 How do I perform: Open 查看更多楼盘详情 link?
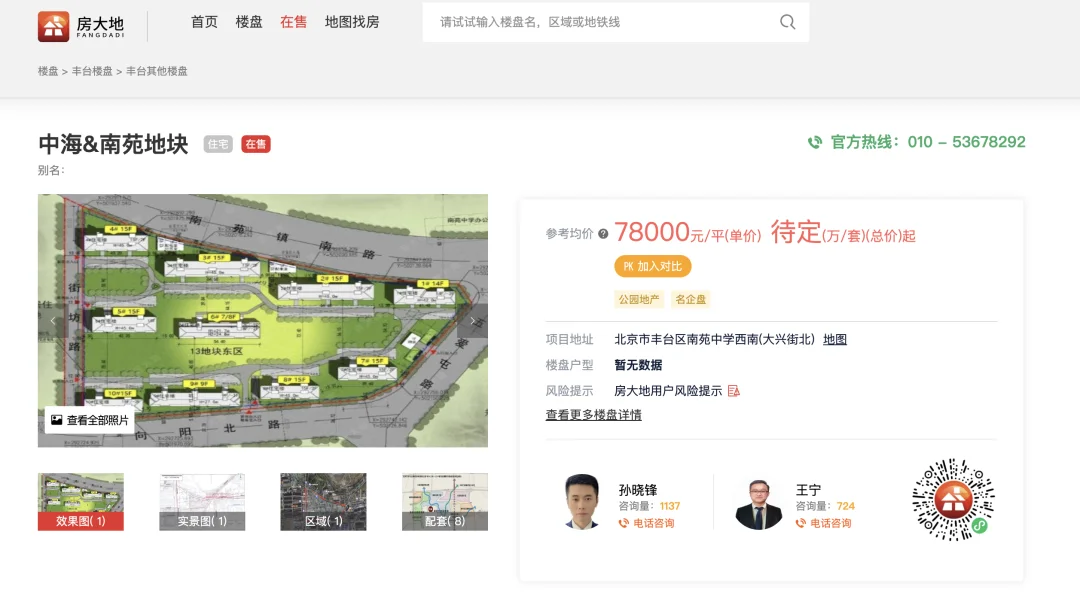(593, 415)
